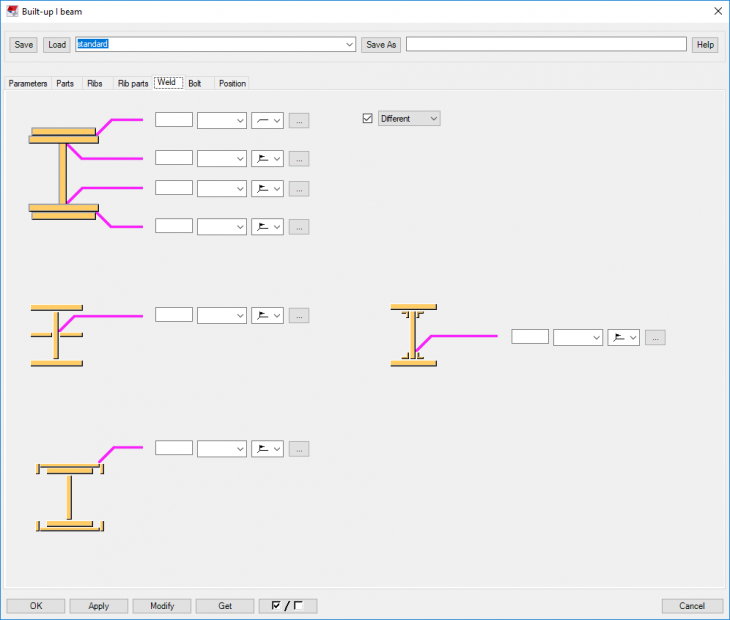Screen dimensions: 730x620
Task: Open the 'standard' saved settings dropdown
Action: click(349, 45)
